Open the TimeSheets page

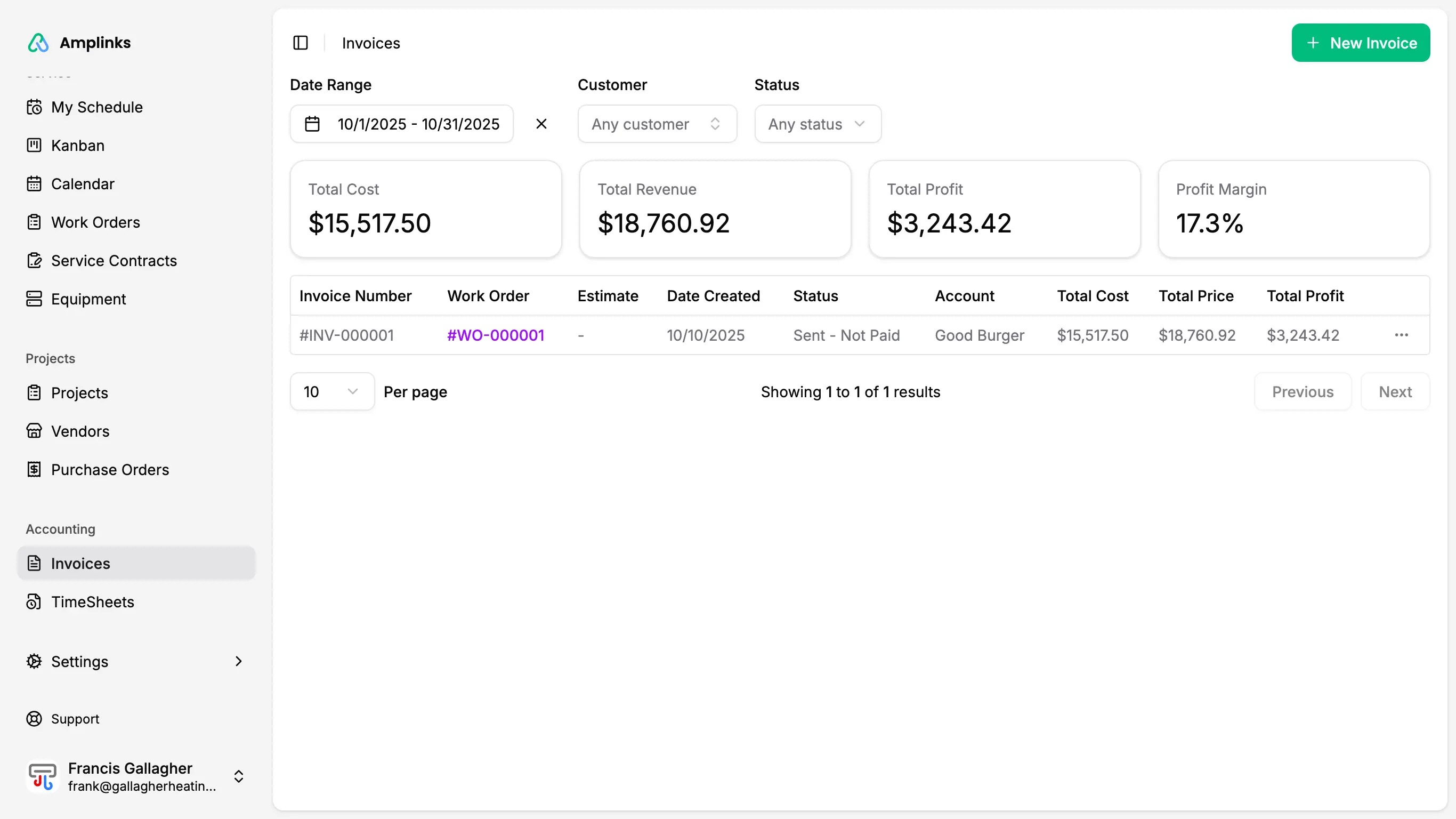tap(92, 602)
